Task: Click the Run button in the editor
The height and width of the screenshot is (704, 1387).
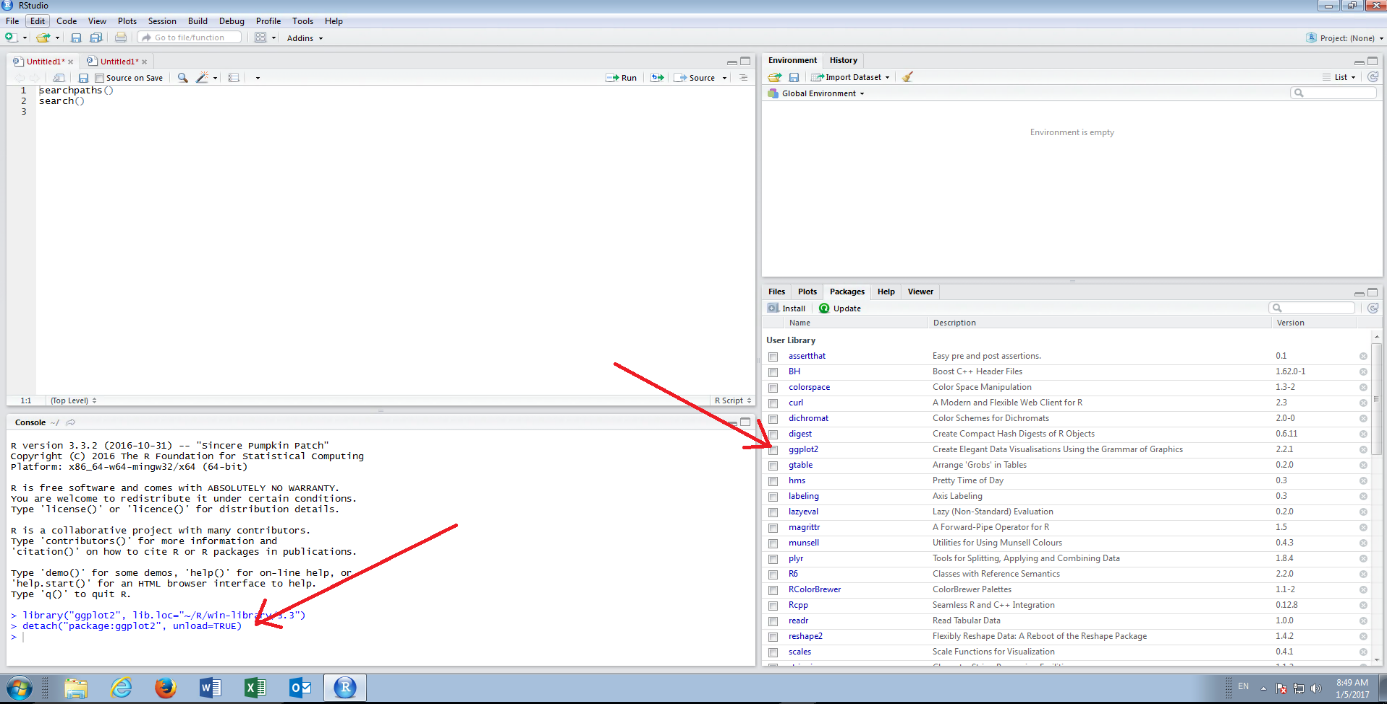Action: [621, 78]
